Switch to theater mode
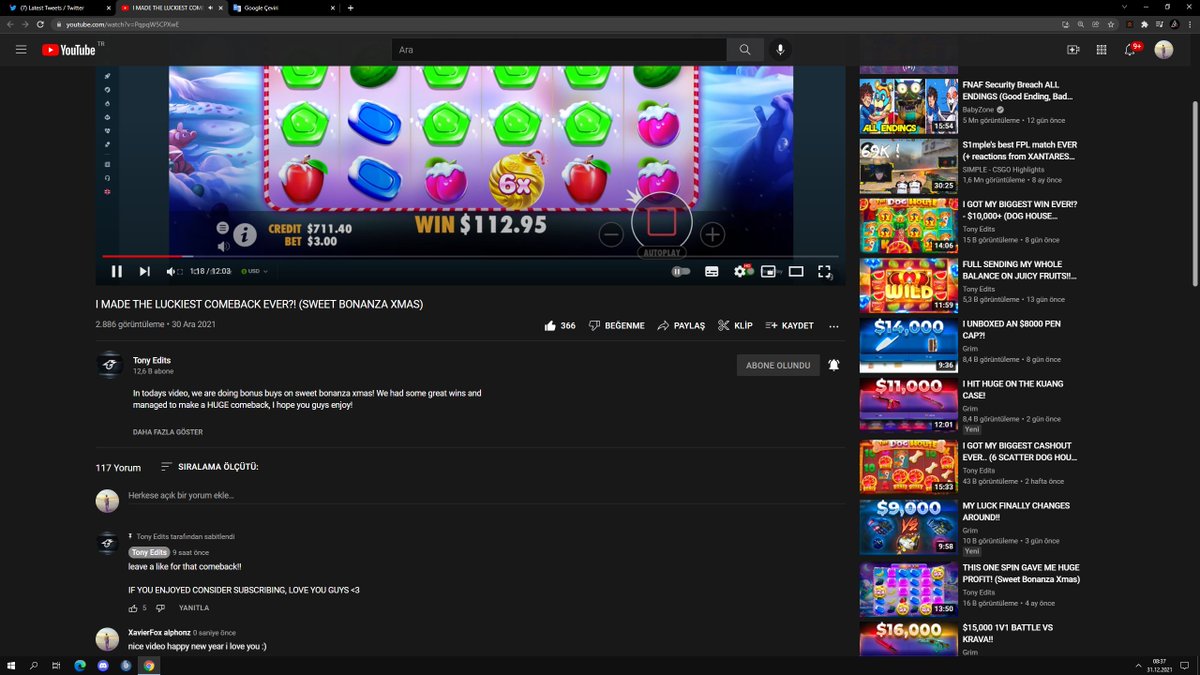 pyautogui.click(x=796, y=271)
